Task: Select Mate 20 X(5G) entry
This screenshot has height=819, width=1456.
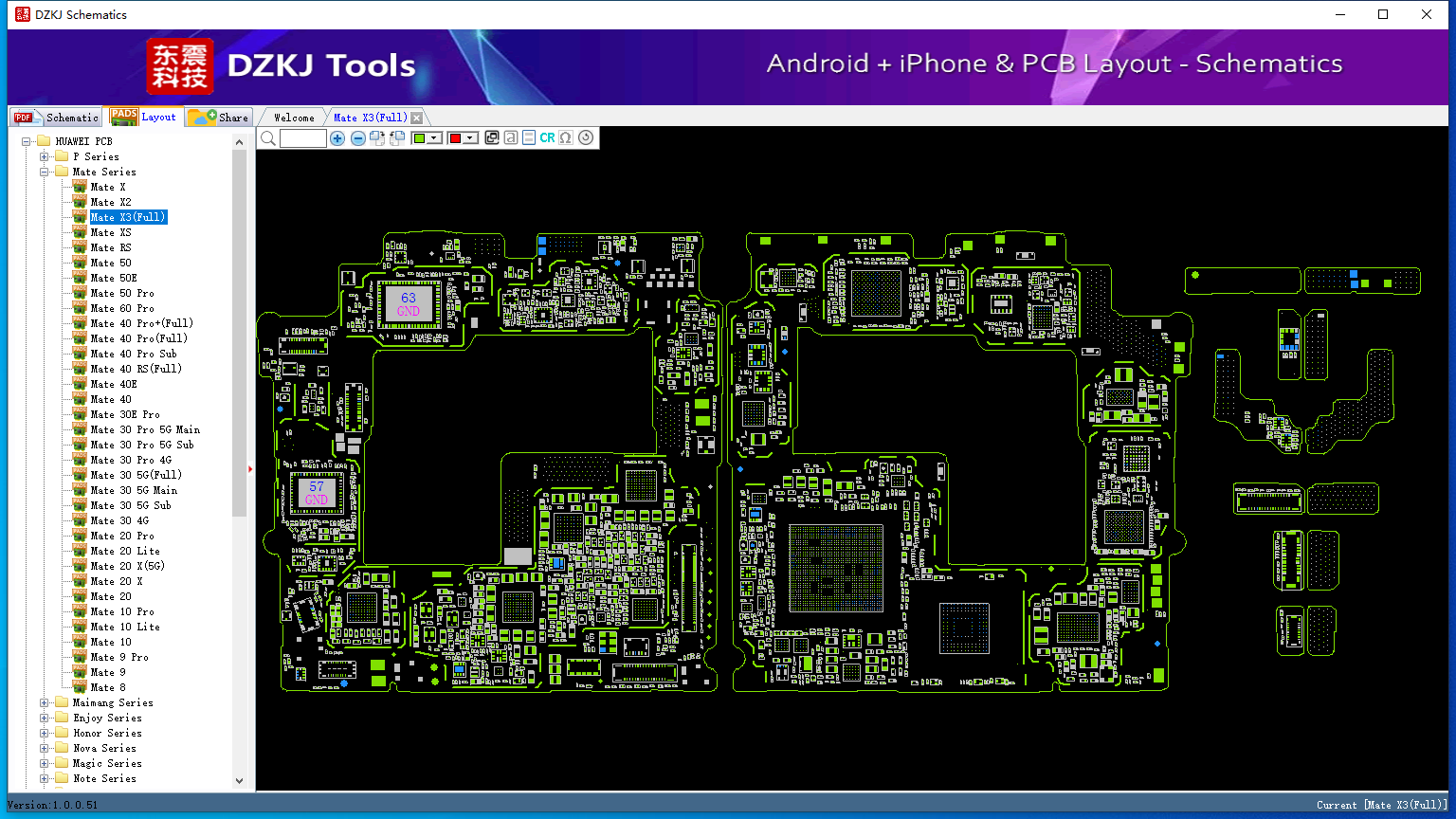Action: click(x=128, y=566)
